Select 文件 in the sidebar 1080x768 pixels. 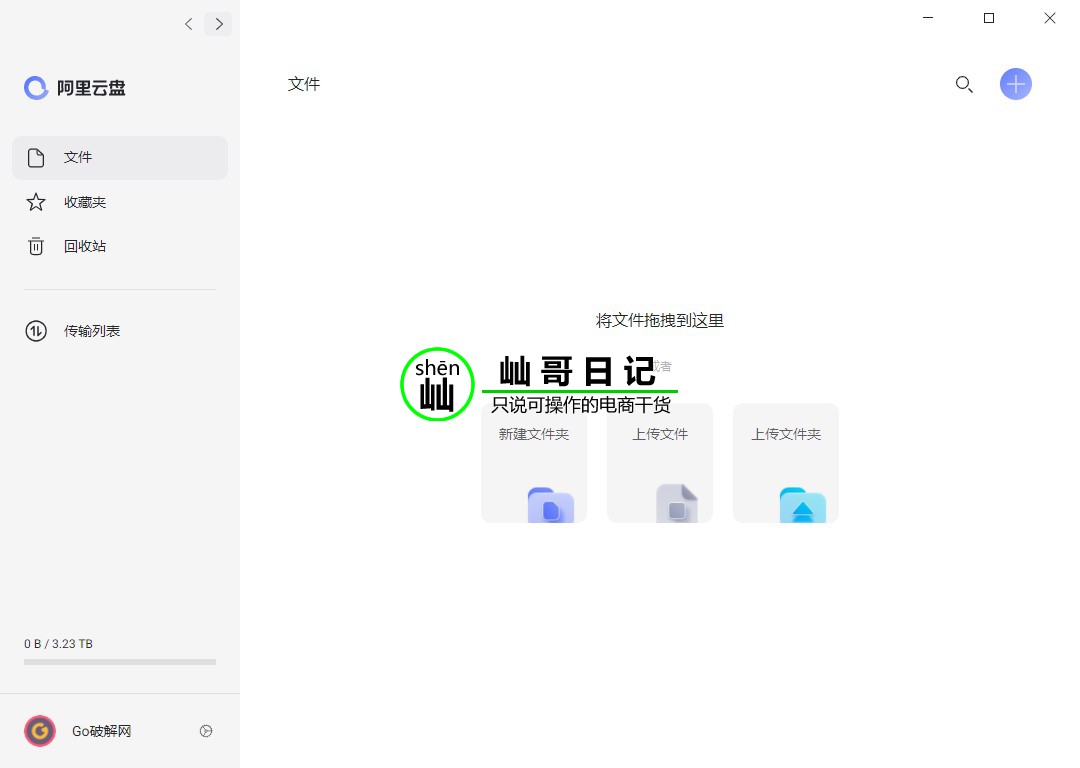click(120, 158)
